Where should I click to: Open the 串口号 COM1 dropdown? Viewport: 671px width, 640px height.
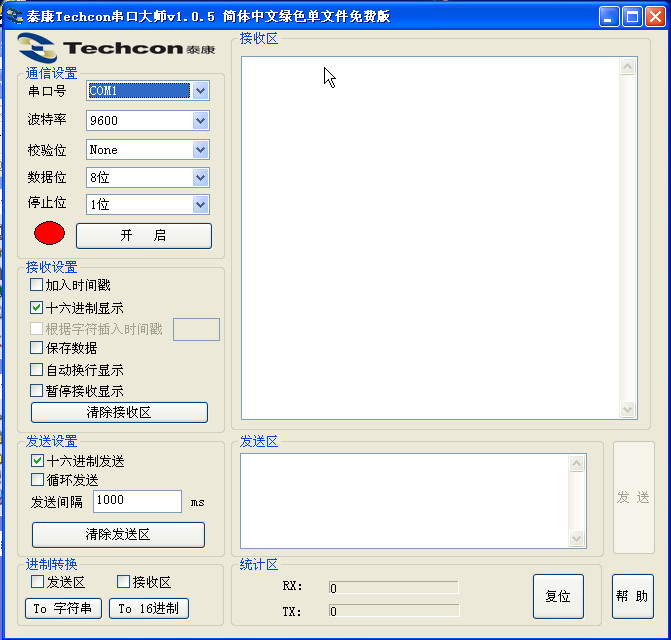[x=200, y=91]
